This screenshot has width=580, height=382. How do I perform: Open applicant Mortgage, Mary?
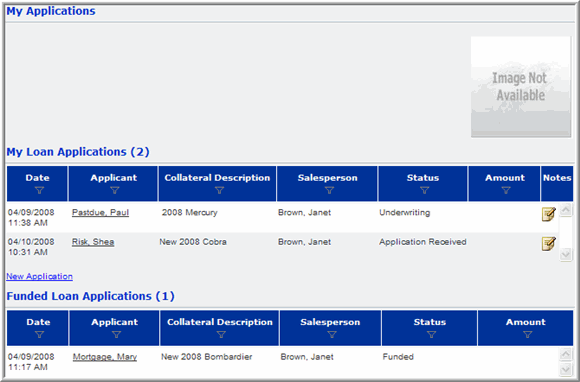tap(105, 357)
